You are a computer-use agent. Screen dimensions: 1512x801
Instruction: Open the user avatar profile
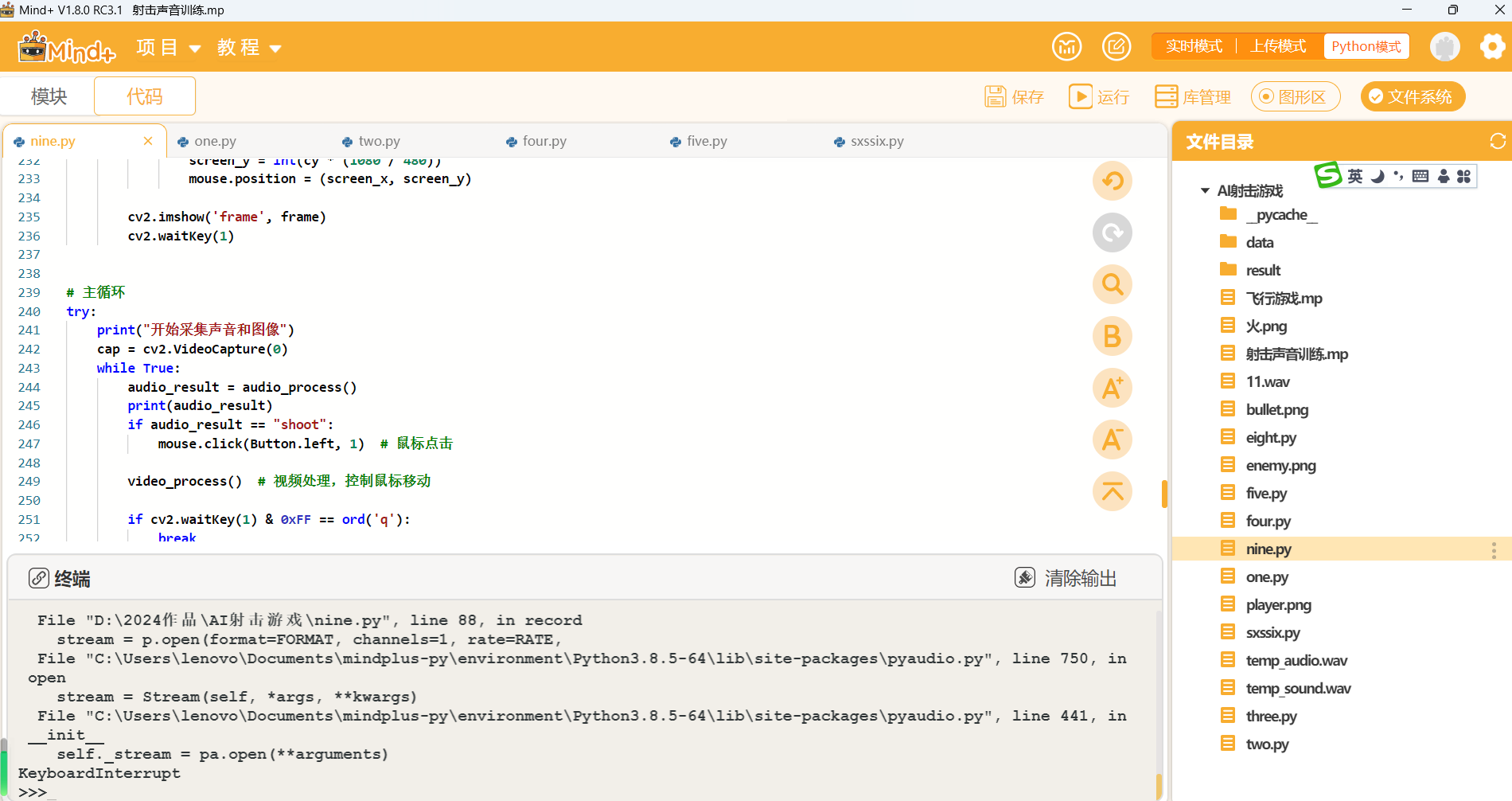pyautogui.click(x=1444, y=46)
